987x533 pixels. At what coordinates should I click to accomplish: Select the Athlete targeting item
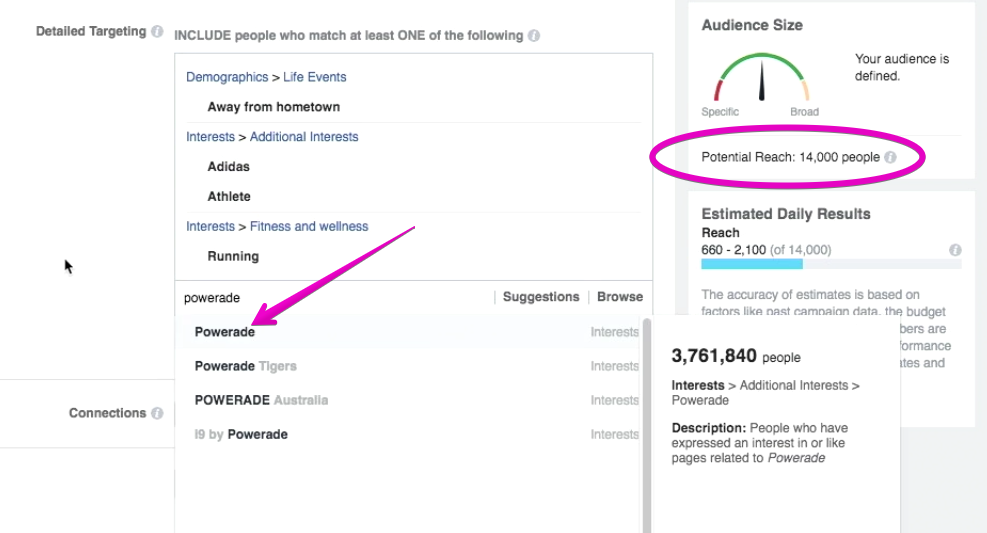tap(229, 196)
